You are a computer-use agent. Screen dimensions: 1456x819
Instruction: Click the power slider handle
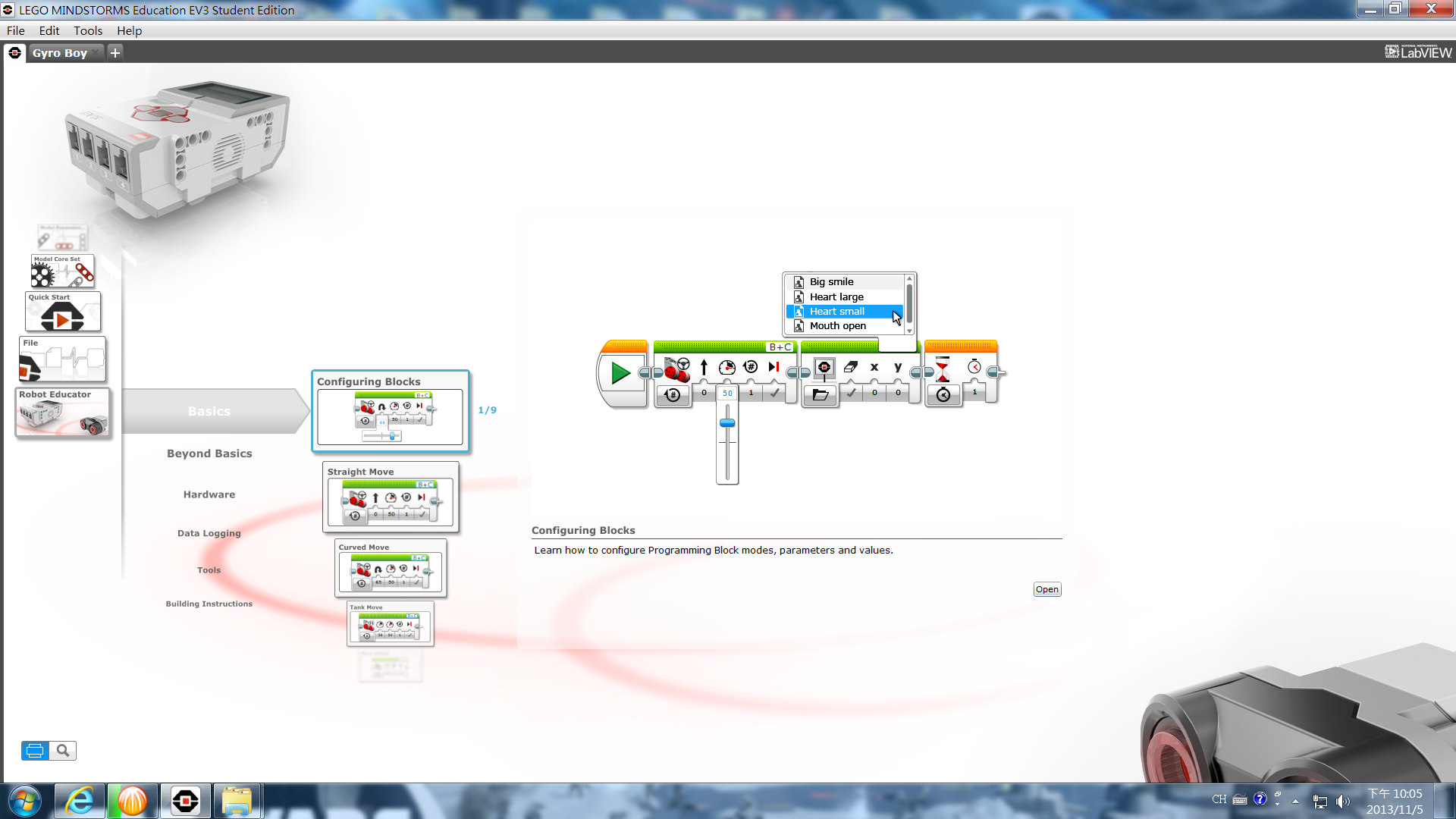[727, 423]
